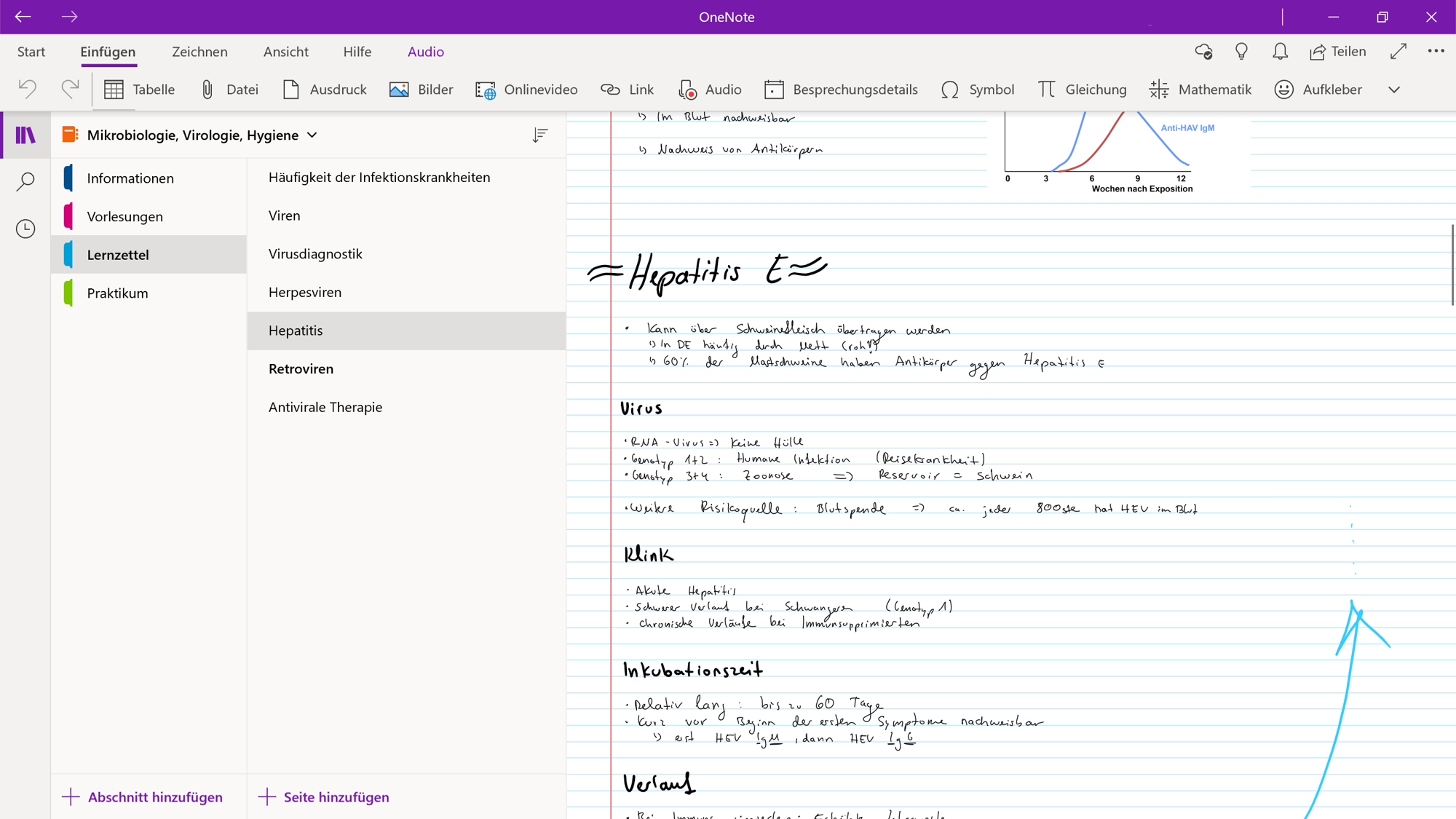Insert Besprechungsdetails into the note

[842, 89]
